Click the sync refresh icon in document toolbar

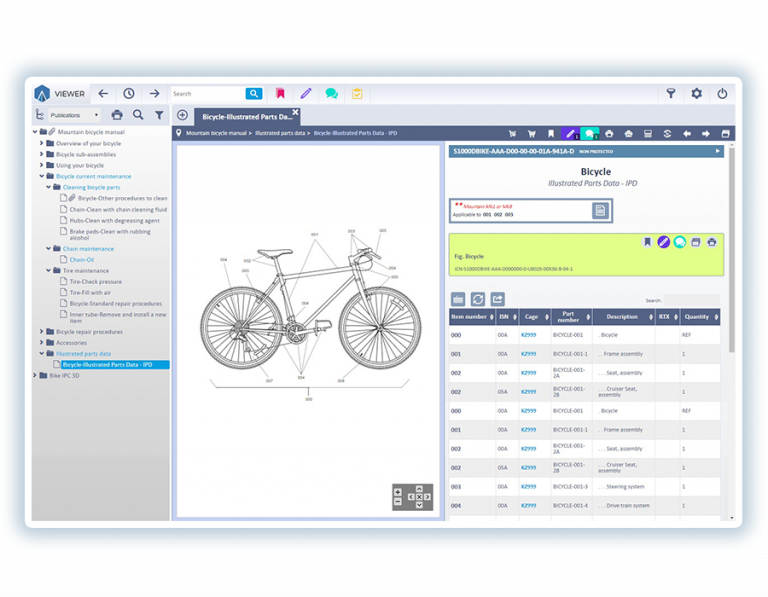coord(667,133)
